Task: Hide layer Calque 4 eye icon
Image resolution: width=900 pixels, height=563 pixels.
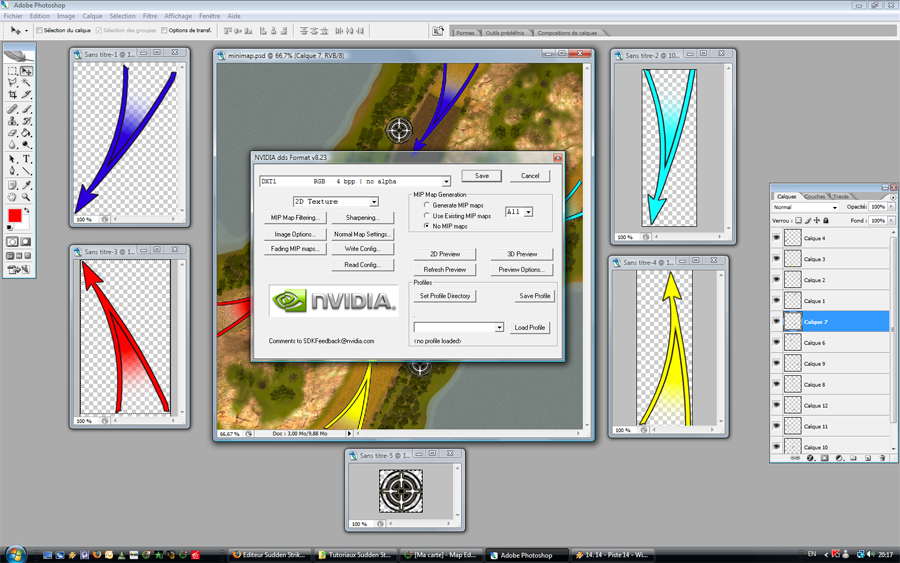Action: 777,238
